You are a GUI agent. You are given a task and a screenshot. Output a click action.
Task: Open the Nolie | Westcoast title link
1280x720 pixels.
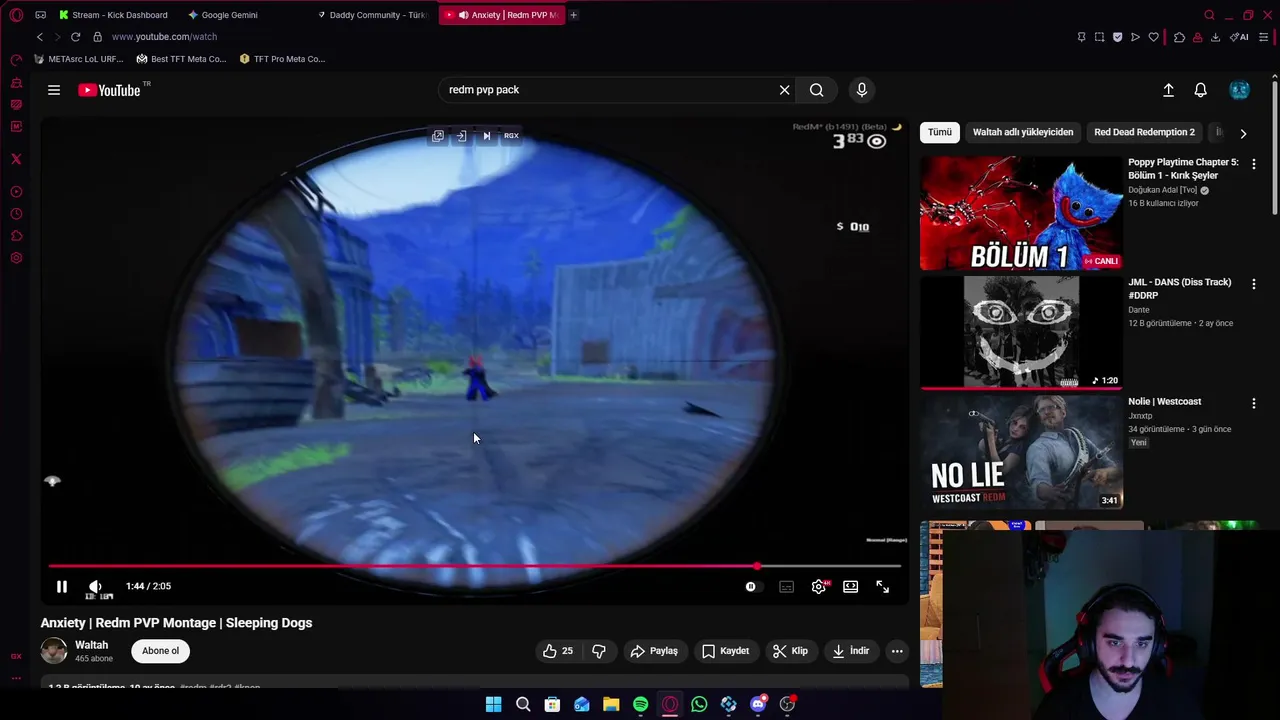[1164, 402]
